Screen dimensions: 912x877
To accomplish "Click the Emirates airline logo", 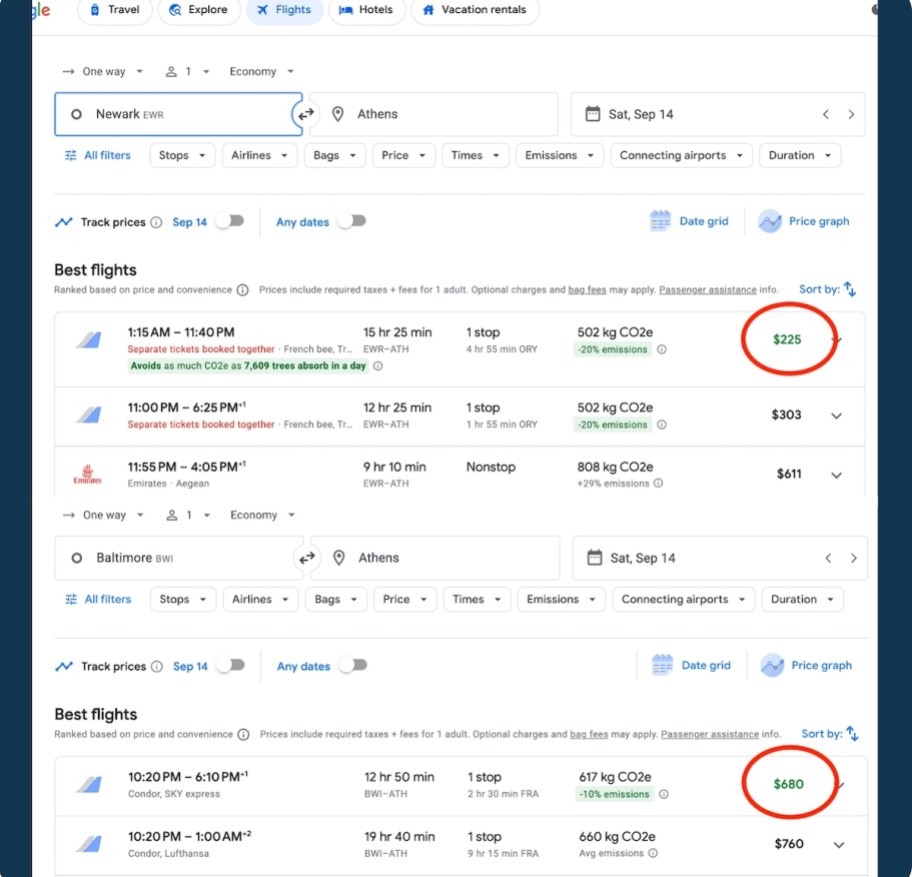I will point(87,474).
